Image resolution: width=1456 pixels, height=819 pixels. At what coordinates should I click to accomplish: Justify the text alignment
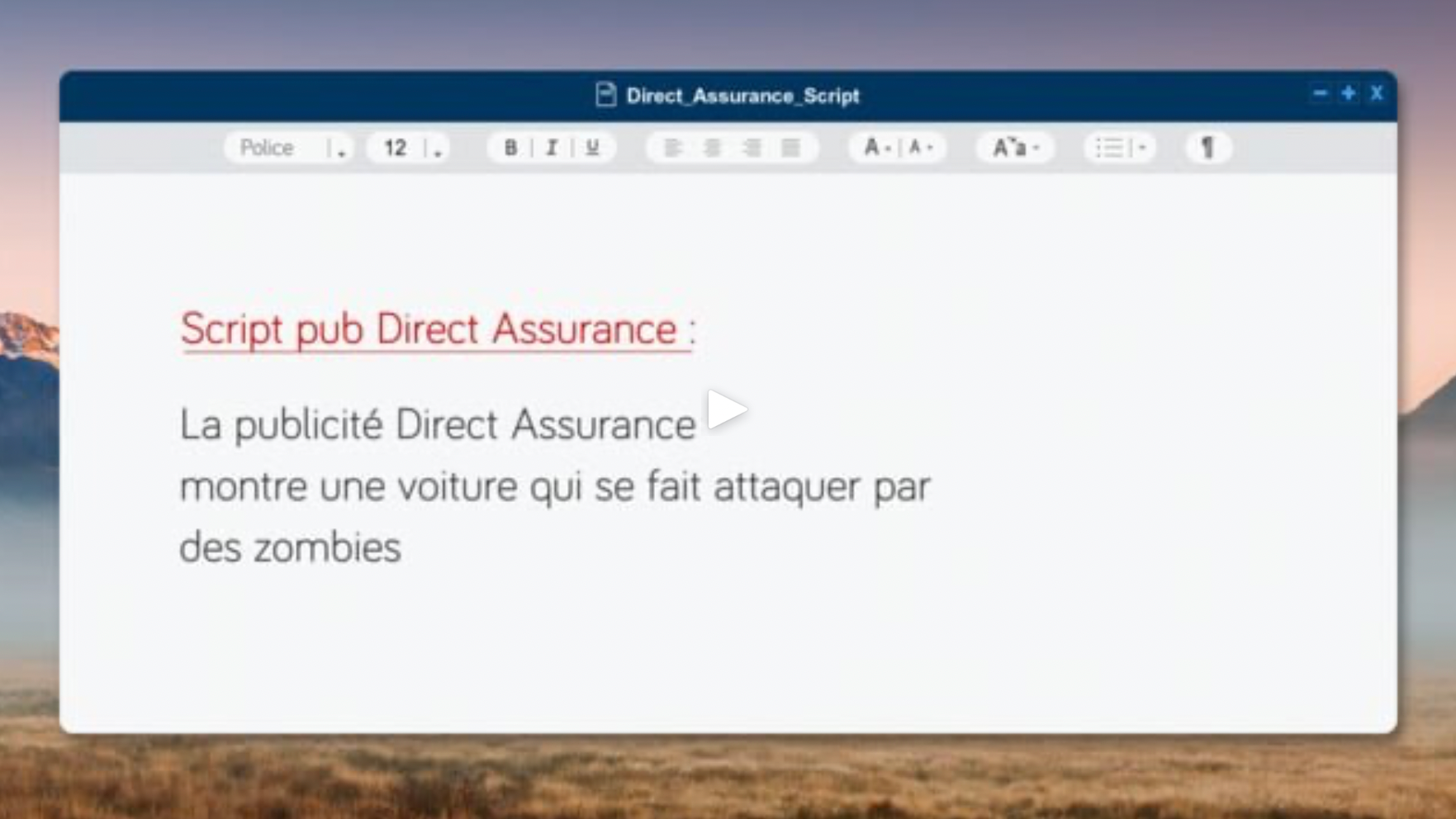pos(791,148)
